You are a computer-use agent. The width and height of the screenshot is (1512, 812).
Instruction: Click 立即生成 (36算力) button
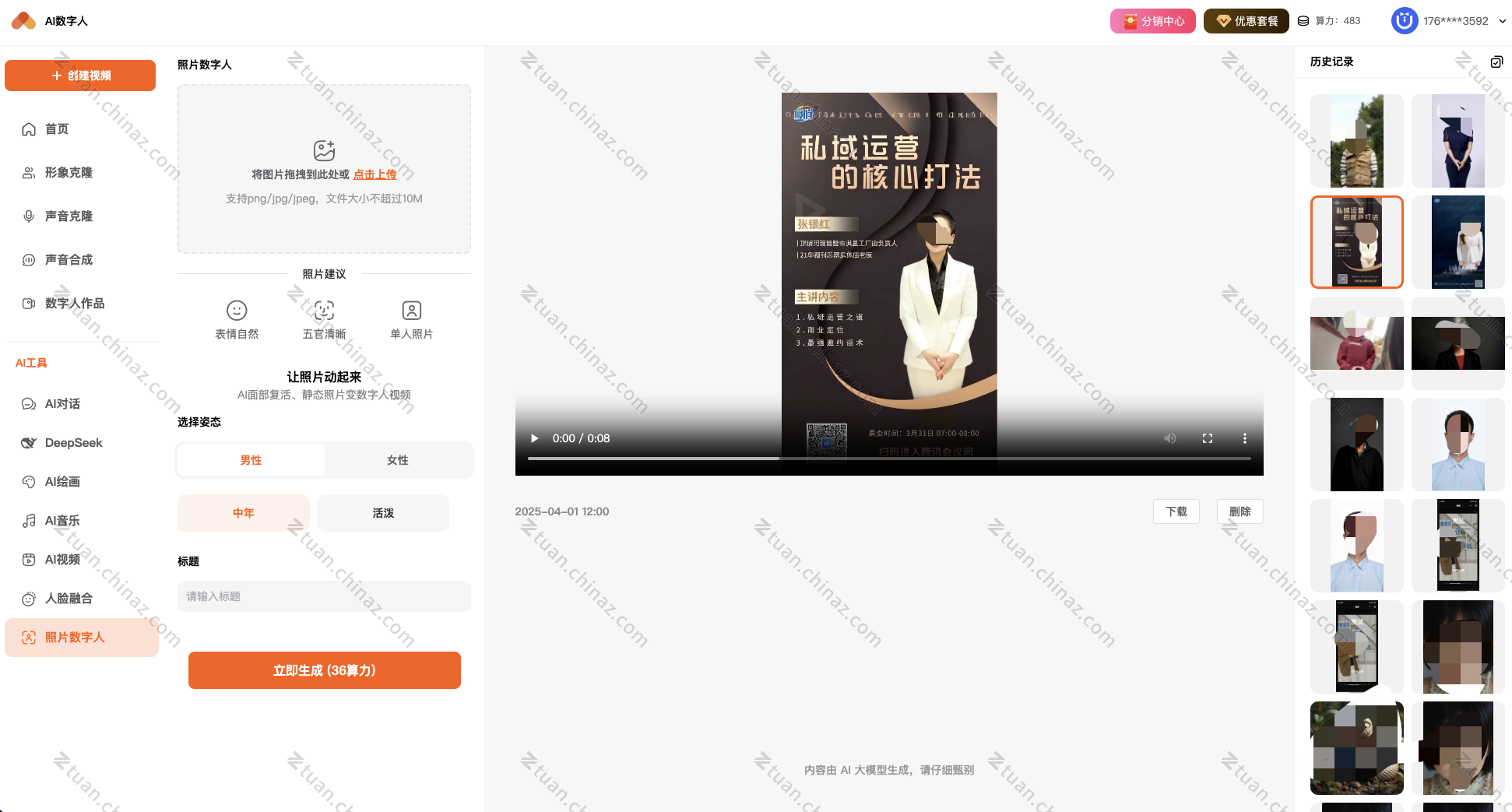tap(325, 670)
